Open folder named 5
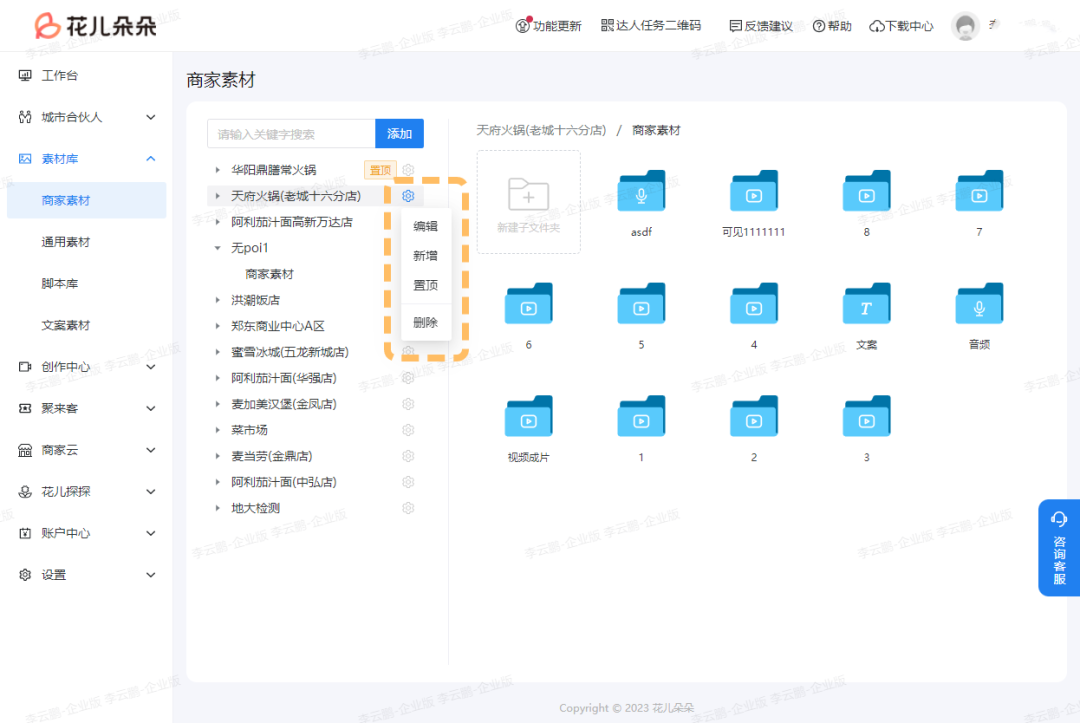The height and width of the screenshot is (723, 1080). click(641, 303)
